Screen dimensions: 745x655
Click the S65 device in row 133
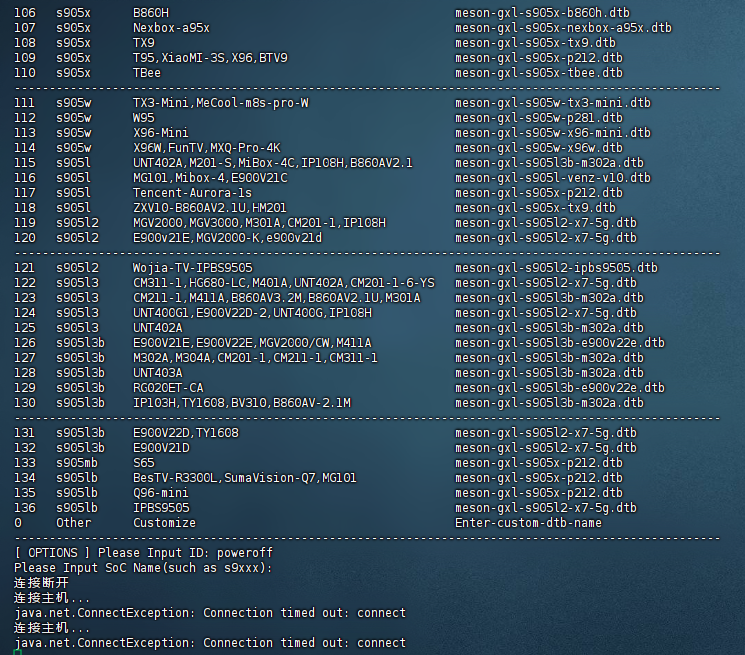pos(144,463)
